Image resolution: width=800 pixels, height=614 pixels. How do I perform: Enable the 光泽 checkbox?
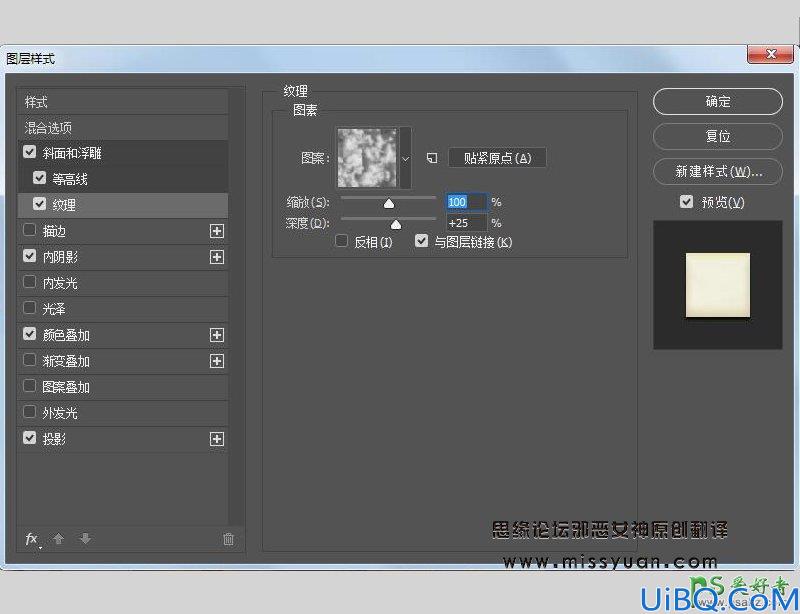pos(30,308)
